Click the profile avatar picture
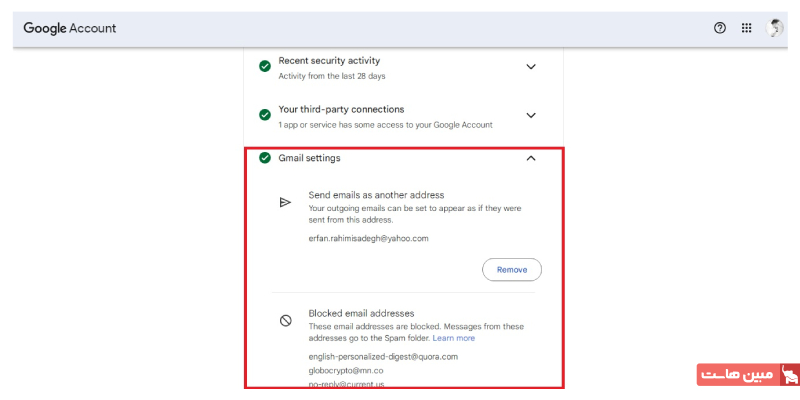The height and width of the screenshot is (400, 800). 775,28
